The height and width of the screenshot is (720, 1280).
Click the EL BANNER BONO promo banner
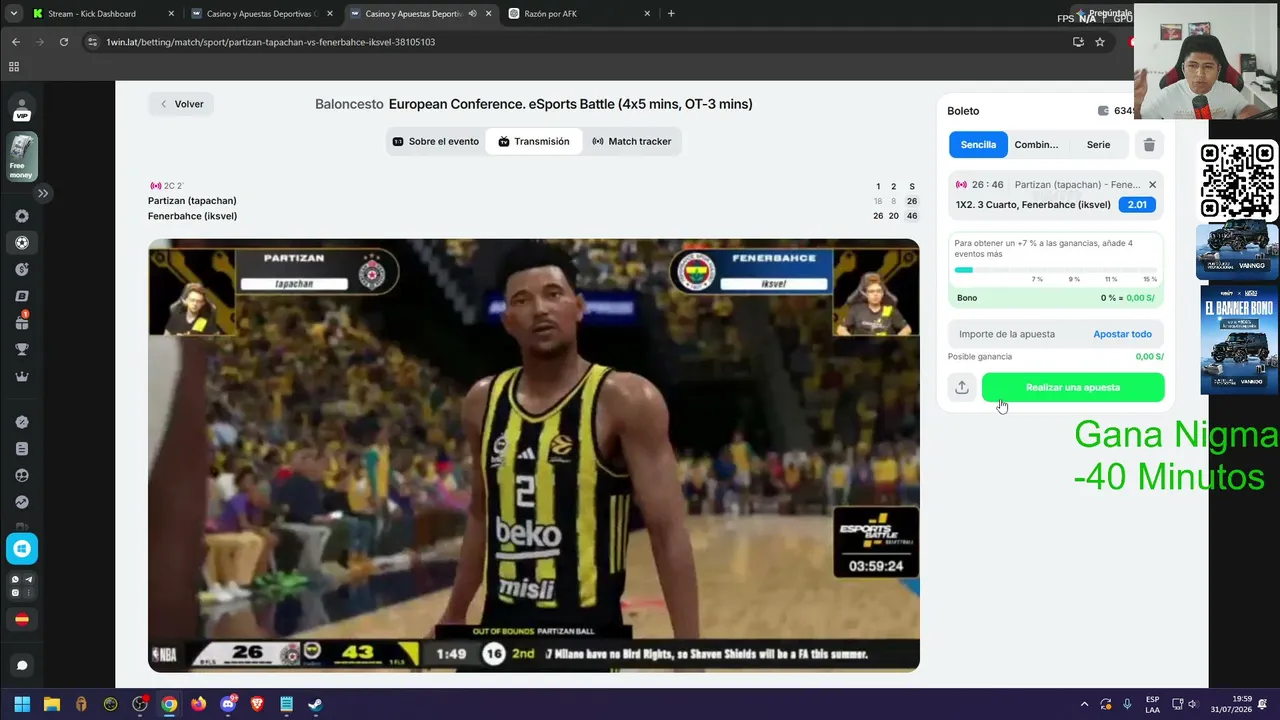pos(1239,340)
